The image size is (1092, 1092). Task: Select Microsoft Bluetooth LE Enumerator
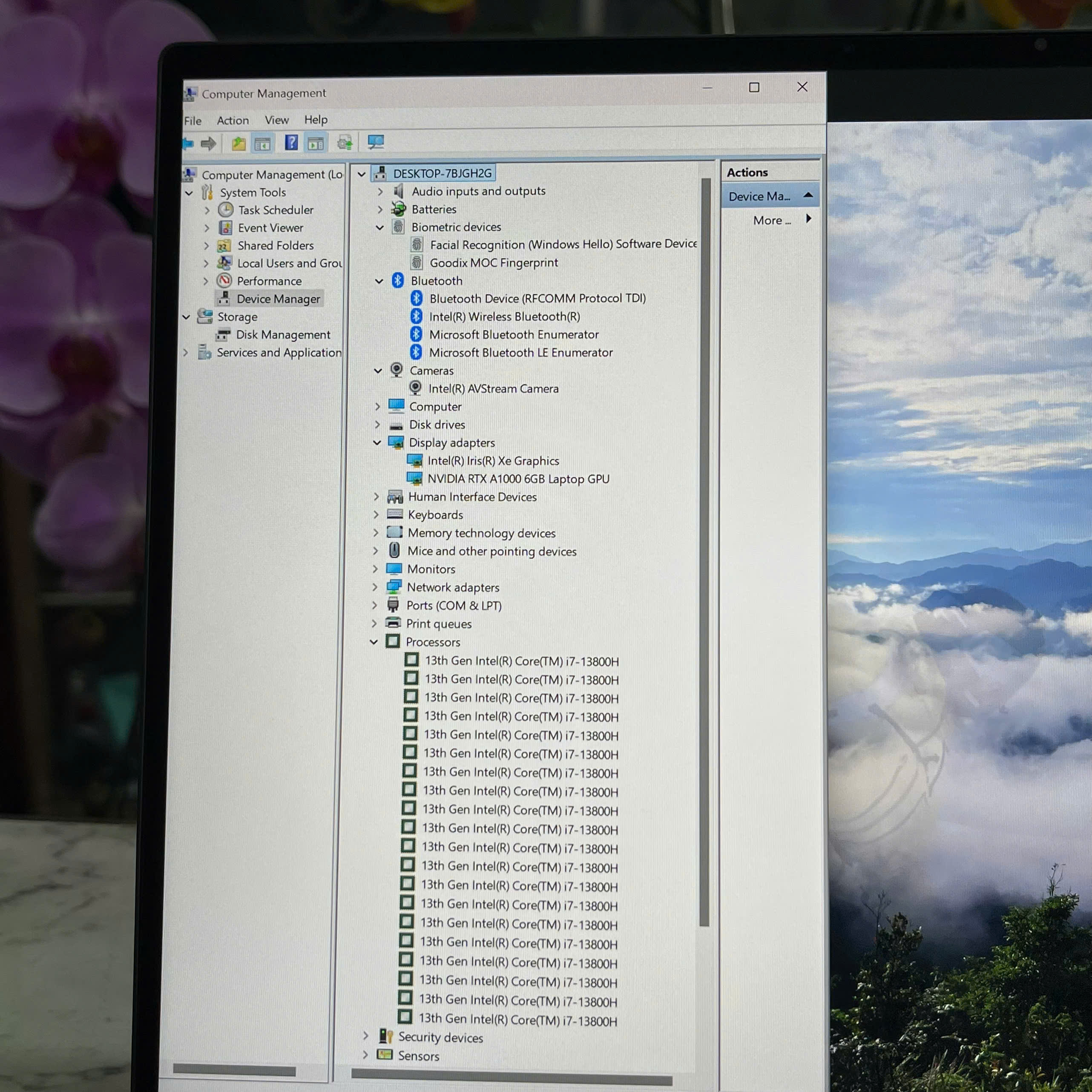[x=521, y=352]
